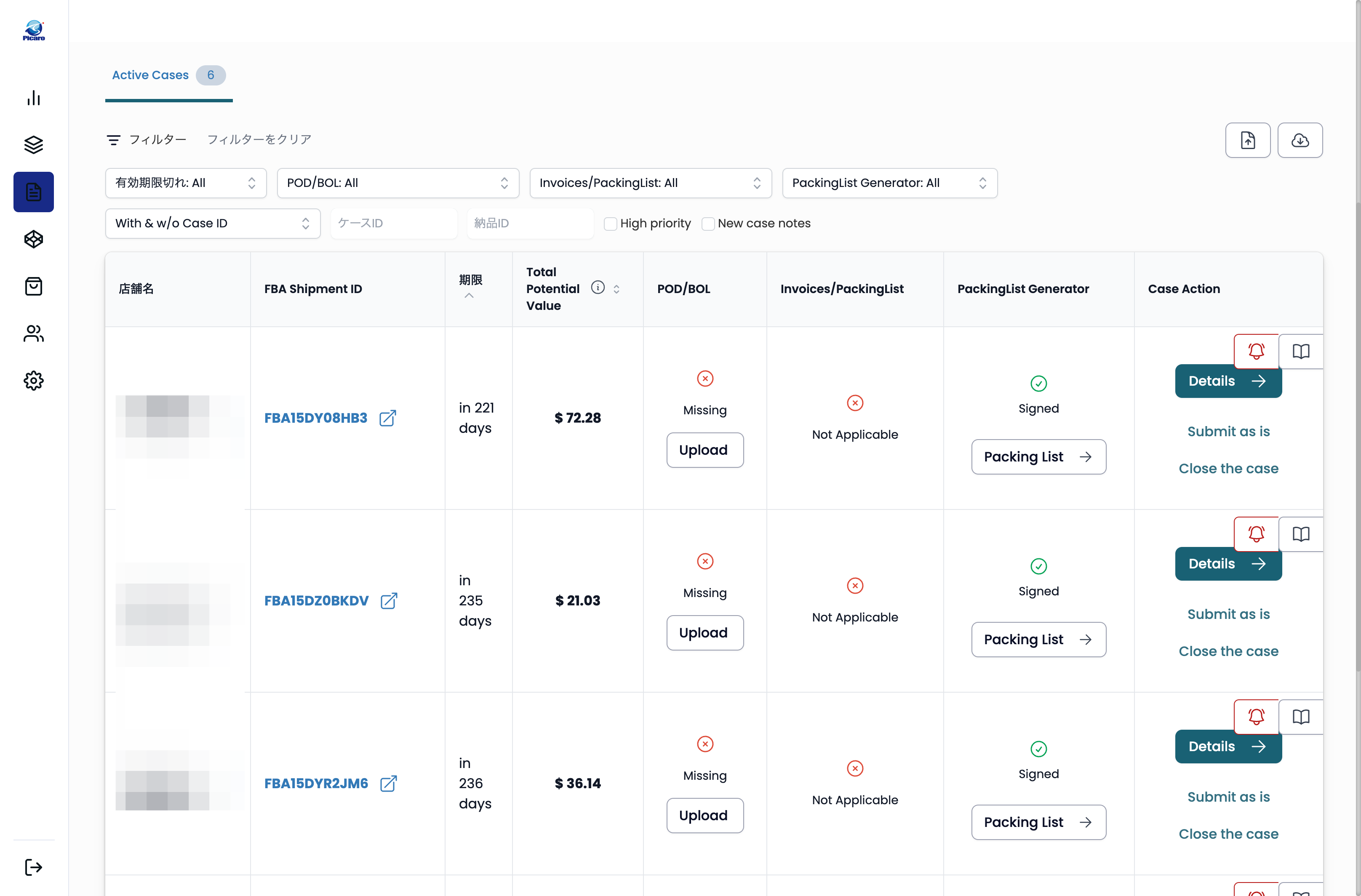Sort by Total Potential Value column arrows
The image size is (1361, 896).
point(616,289)
